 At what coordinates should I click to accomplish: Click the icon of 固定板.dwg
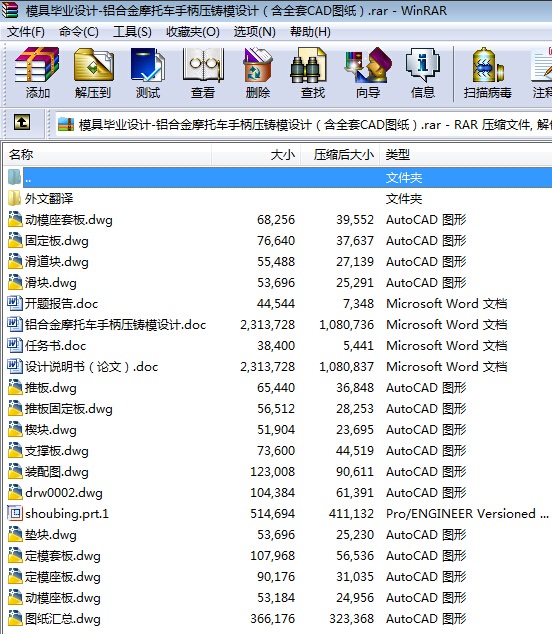[15, 241]
